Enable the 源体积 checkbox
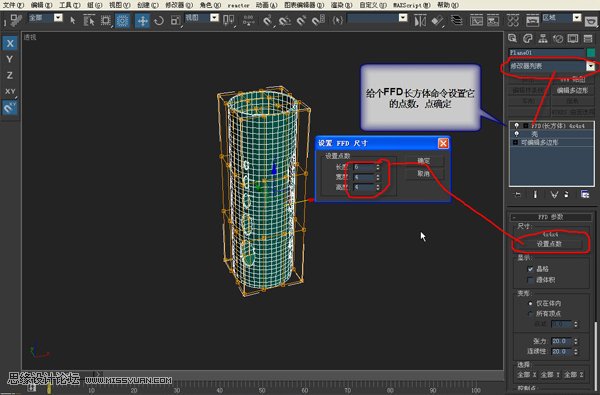600x395 pixels. [x=530, y=280]
